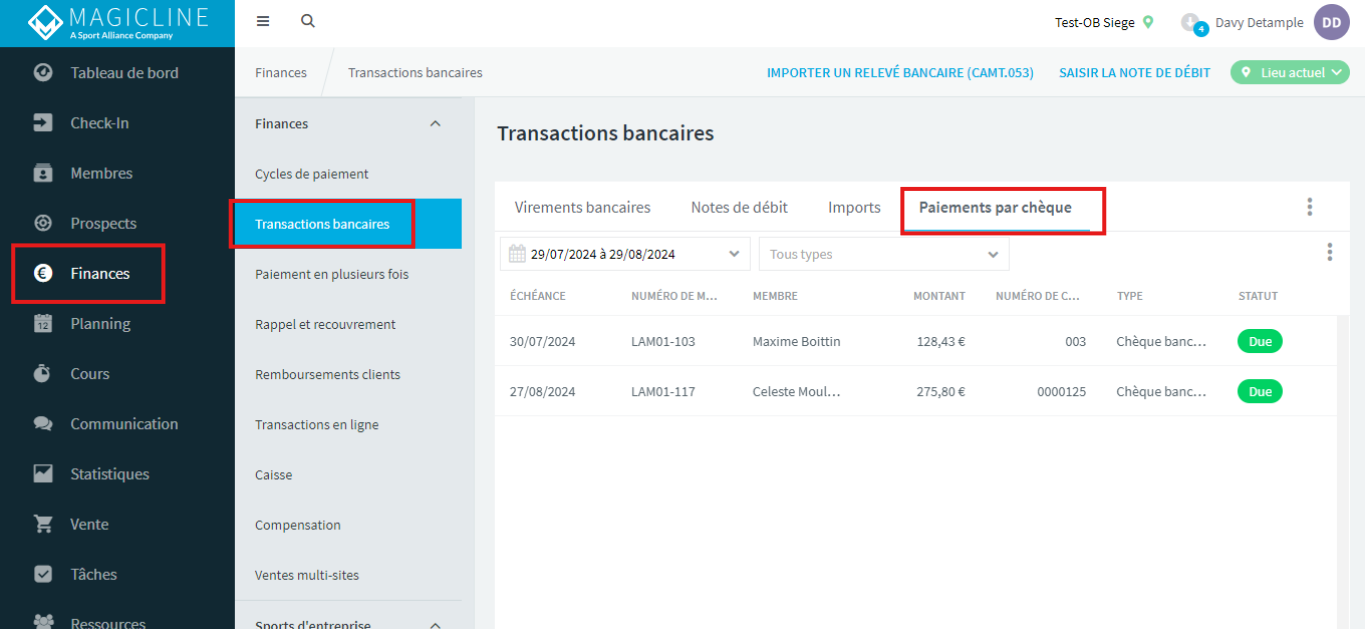The height and width of the screenshot is (629, 1365).
Task: Collapse the Finances section chevron
Action: pos(435,123)
